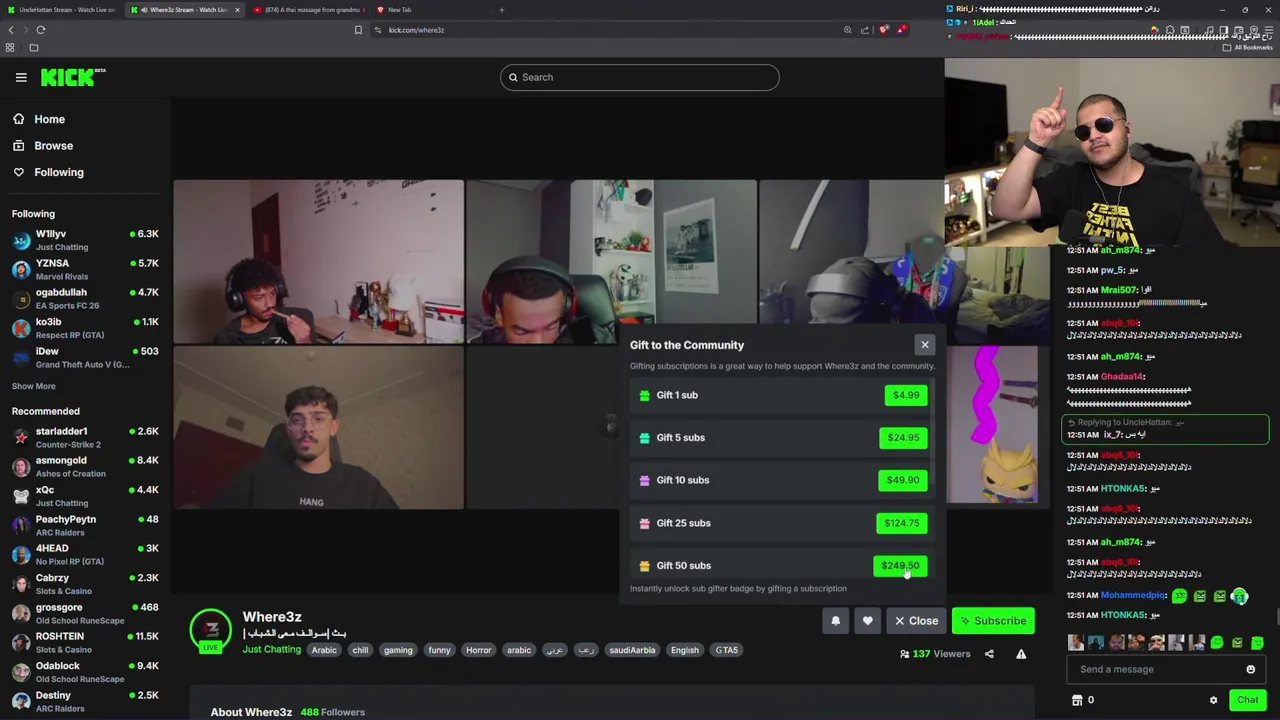Click the report warning triangle icon

click(1021, 654)
